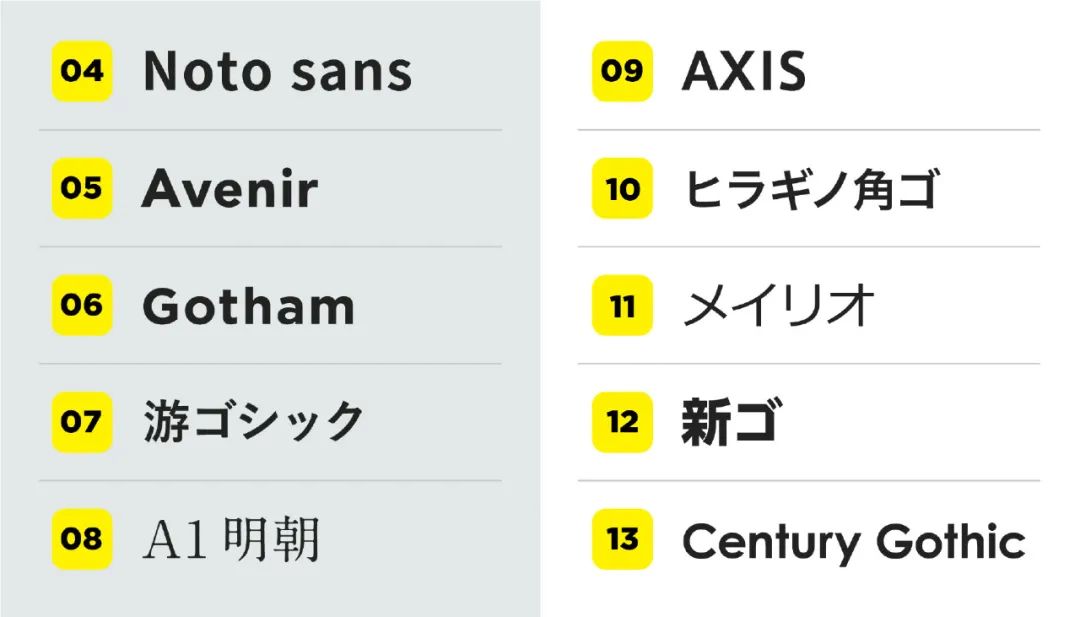
Task: Select the メイリオ font entry
Action: [x=779, y=306]
